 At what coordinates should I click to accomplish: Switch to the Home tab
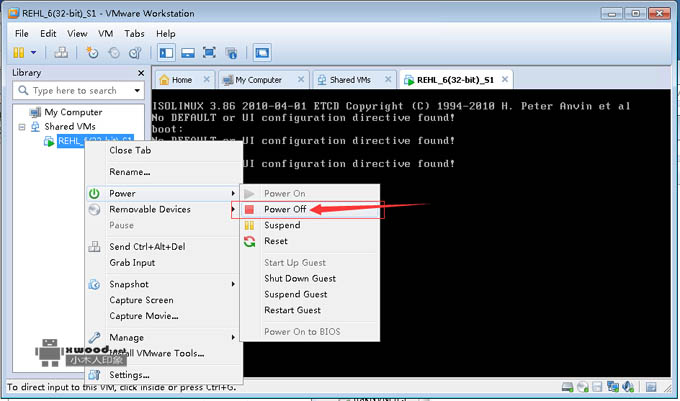(x=182, y=80)
